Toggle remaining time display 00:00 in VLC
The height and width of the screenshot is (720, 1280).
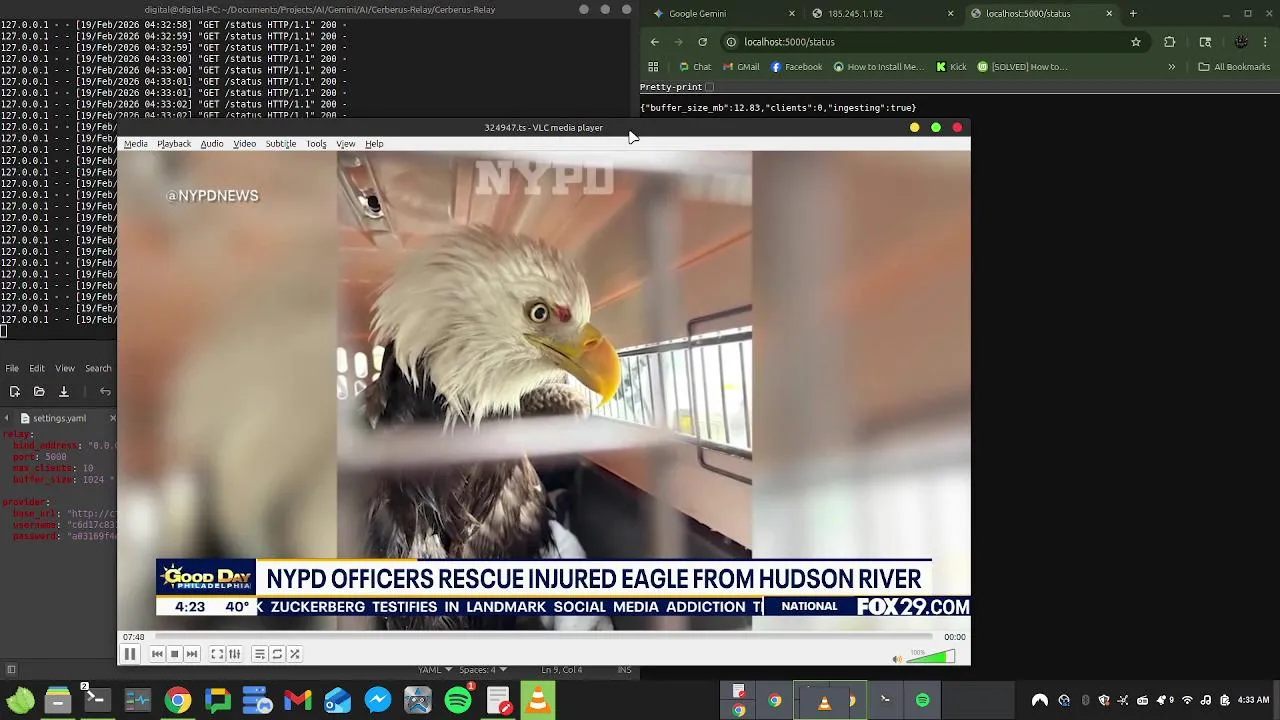[955, 637]
